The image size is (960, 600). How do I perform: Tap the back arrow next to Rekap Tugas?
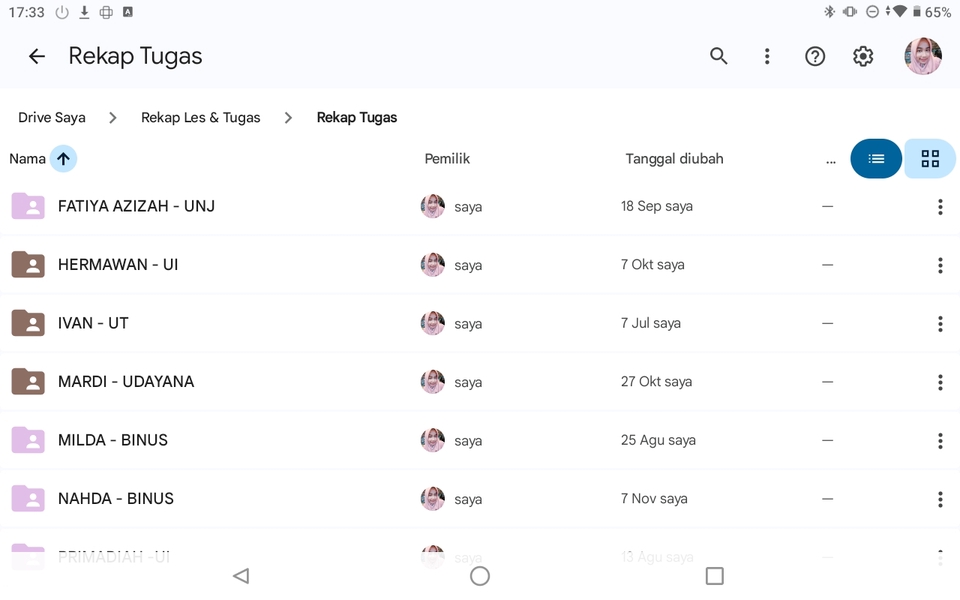click(37, 57)
